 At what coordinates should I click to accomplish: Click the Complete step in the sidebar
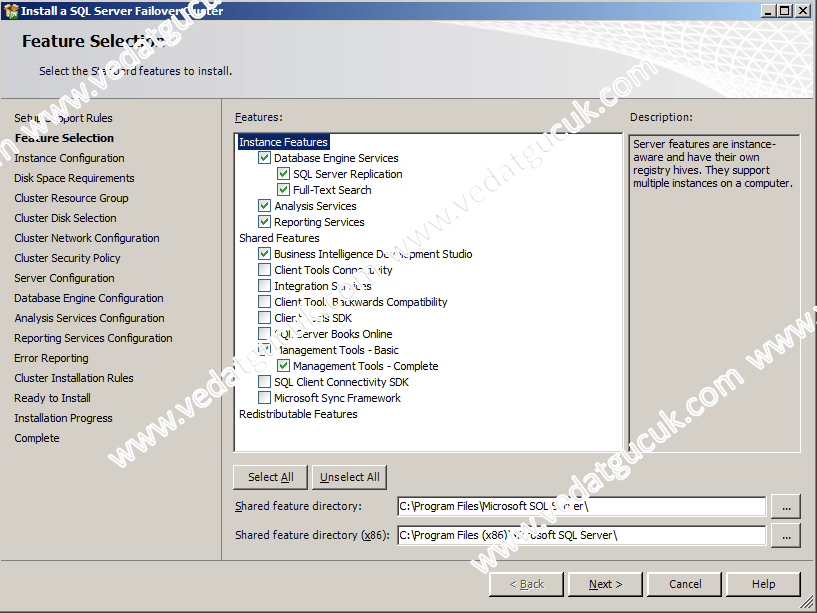click(36, 438)
